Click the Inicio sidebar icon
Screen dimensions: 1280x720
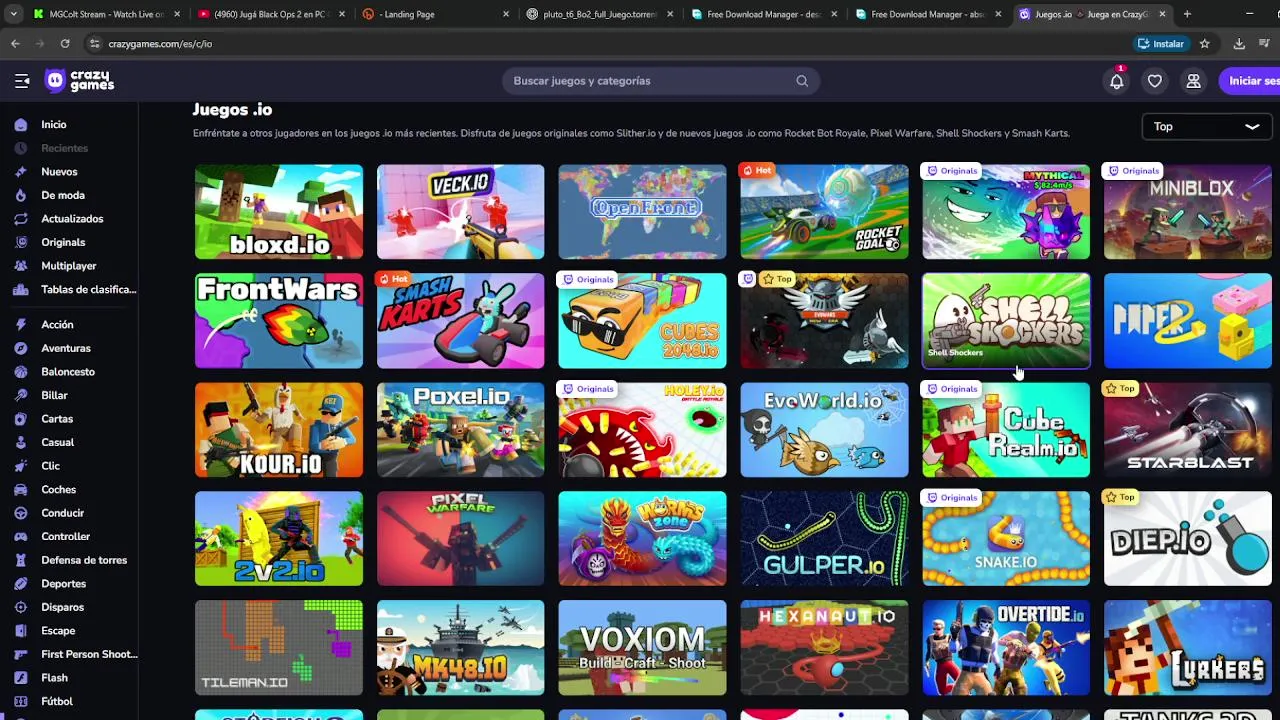pos(20,125)
